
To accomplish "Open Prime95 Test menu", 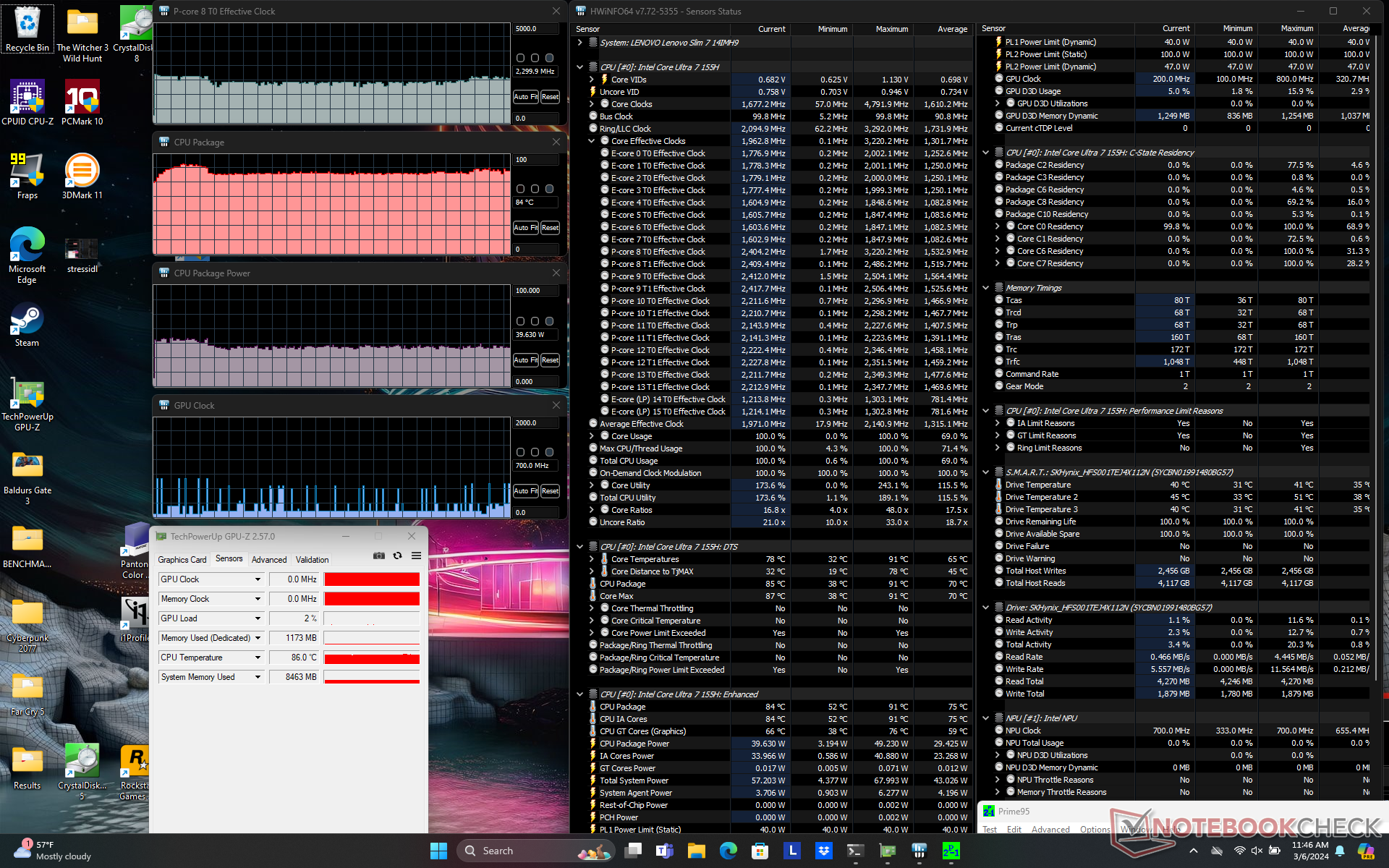I will pyautogui.click(x=989, y=829).
